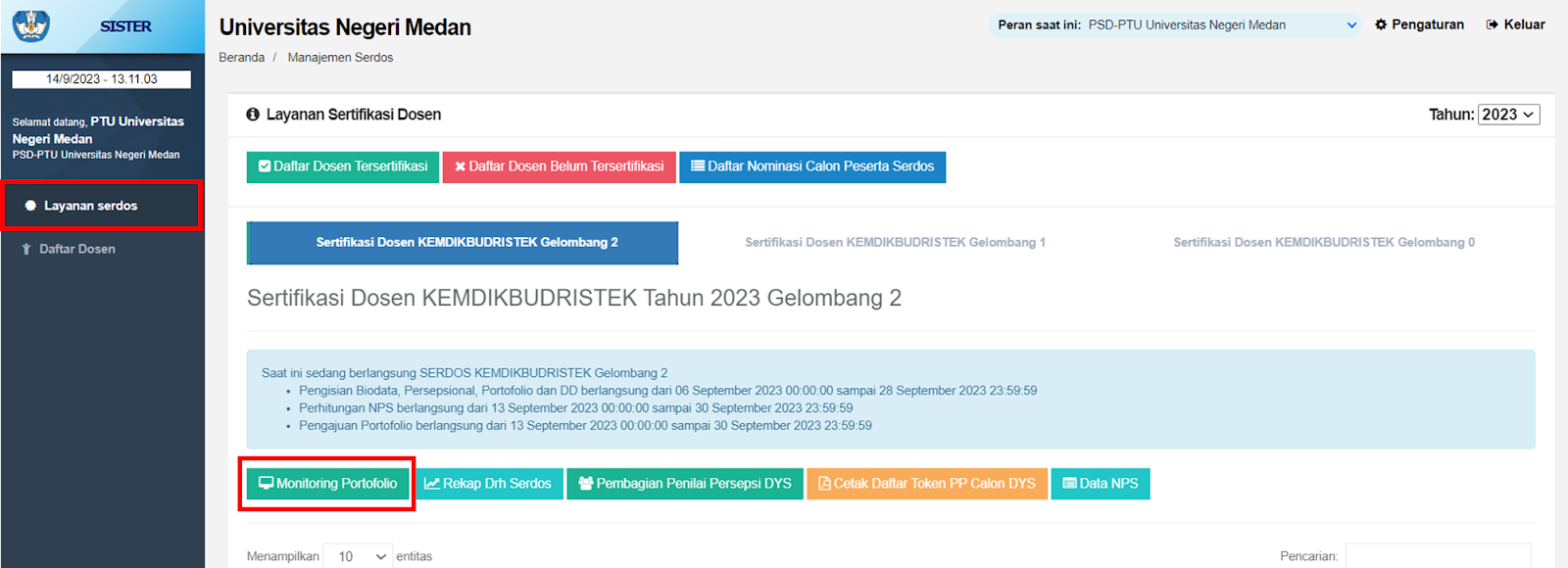Click the date and time box 14/9/2023
The height and width of the screenshot is (568, 1568).
[102, 79]
